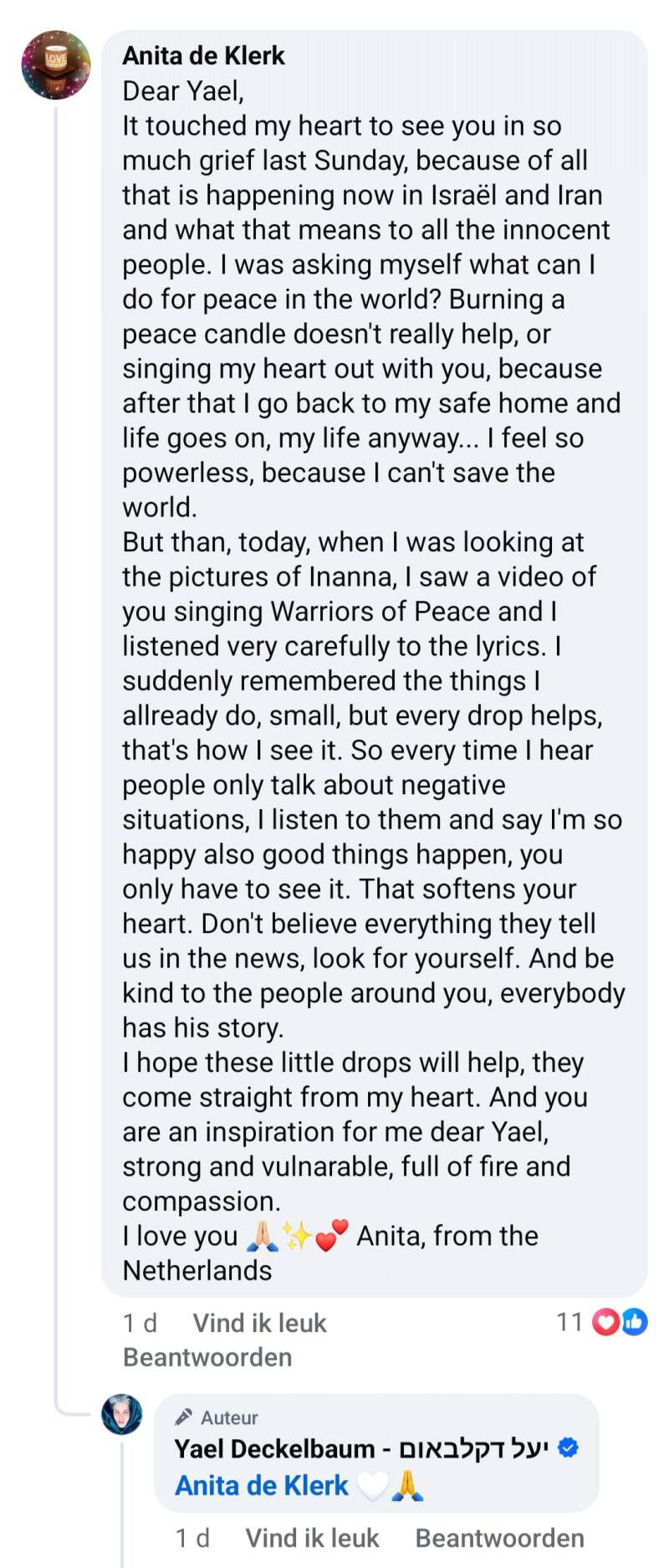The width and height of the screenshot is (669, 1568).
Task: Click the praying hands emoji in Yael's reply
Action: click(407, 1486)
